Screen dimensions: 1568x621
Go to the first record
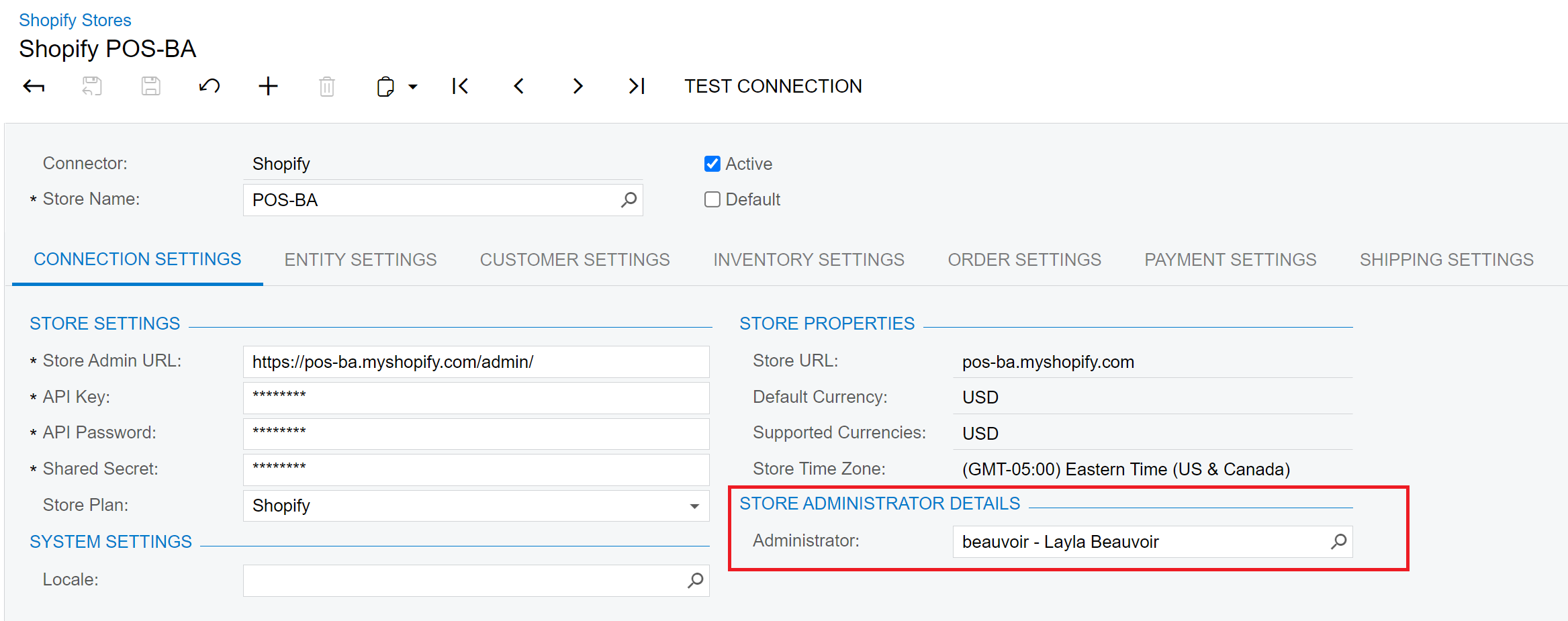pos(460,86)
